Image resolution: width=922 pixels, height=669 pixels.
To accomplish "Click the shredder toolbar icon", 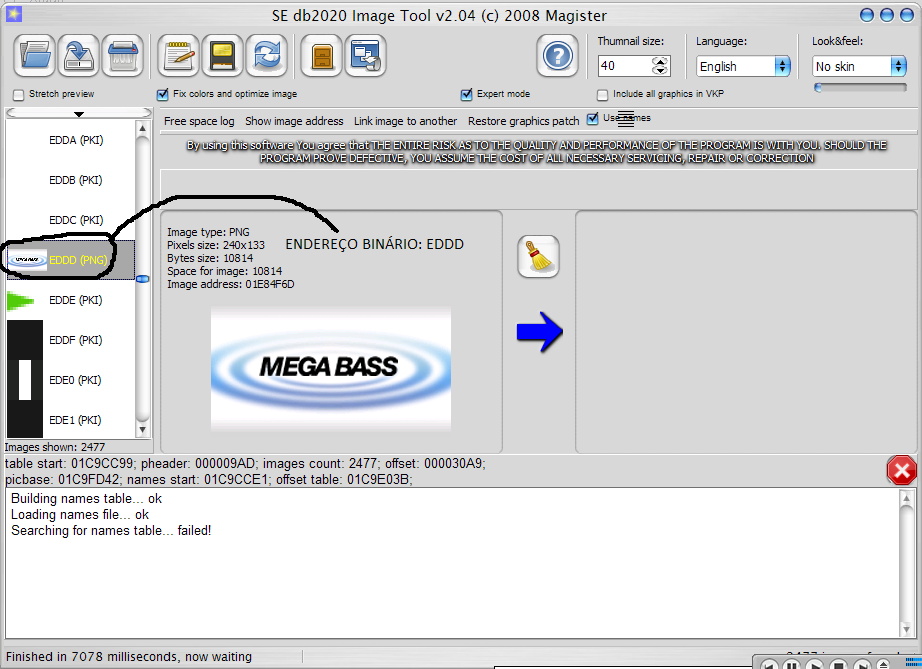I will click(122, 56).
